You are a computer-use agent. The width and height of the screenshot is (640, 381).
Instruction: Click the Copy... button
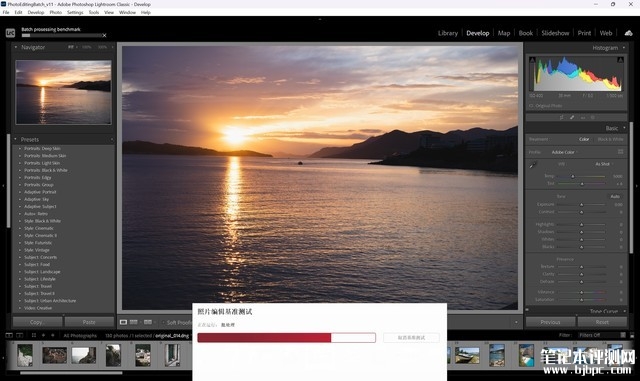point(38,322)
